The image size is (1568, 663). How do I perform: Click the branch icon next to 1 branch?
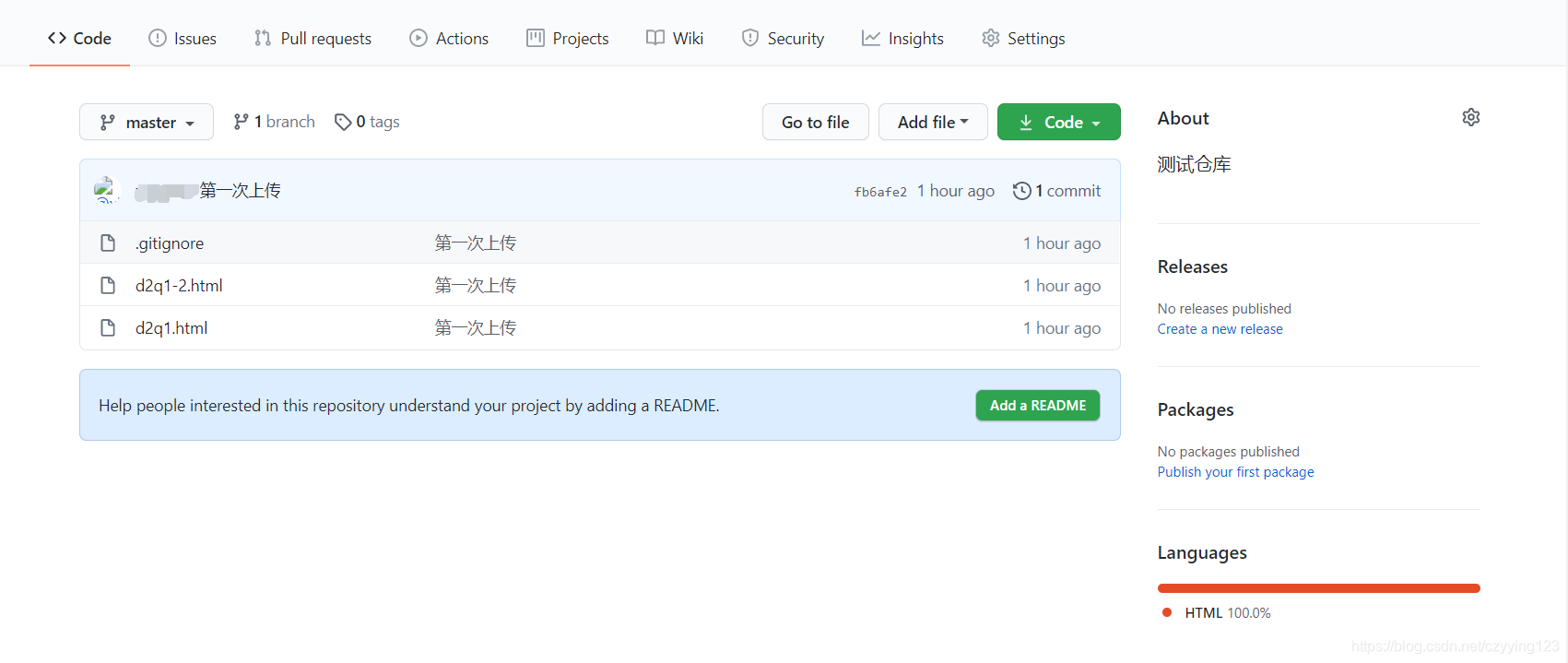click(241, 122)
